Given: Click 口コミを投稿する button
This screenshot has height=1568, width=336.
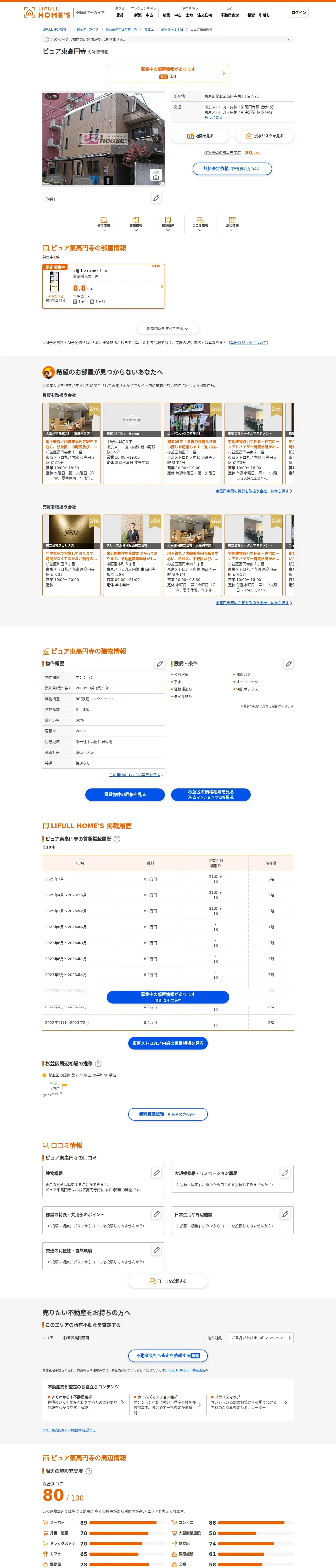Looking at the screenshot, I should pyautogui.click(x=168, y=1281).
